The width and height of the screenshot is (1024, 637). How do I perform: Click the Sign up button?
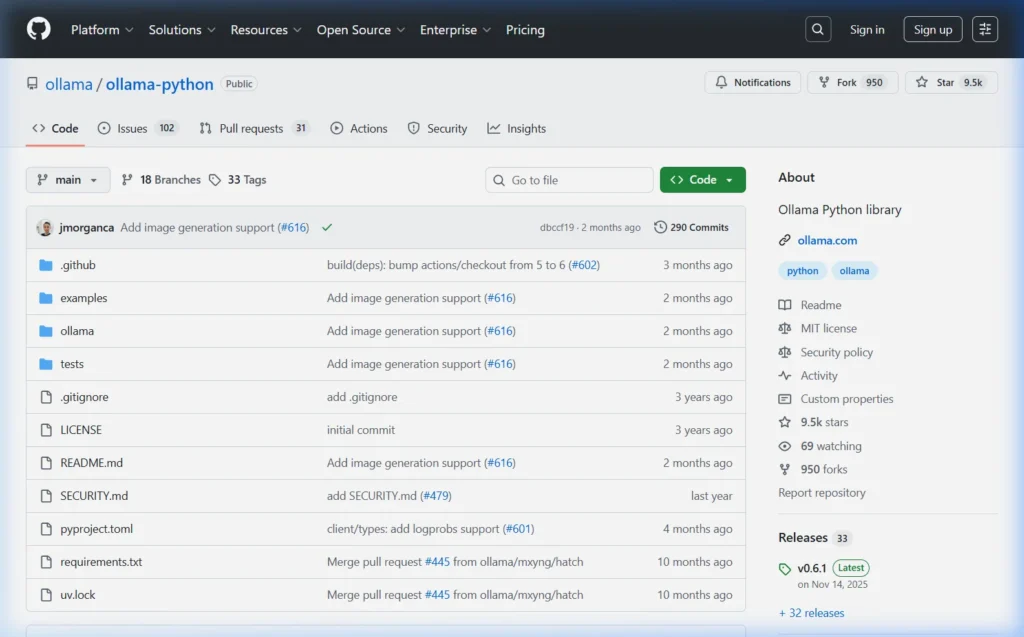coord(932,30)
